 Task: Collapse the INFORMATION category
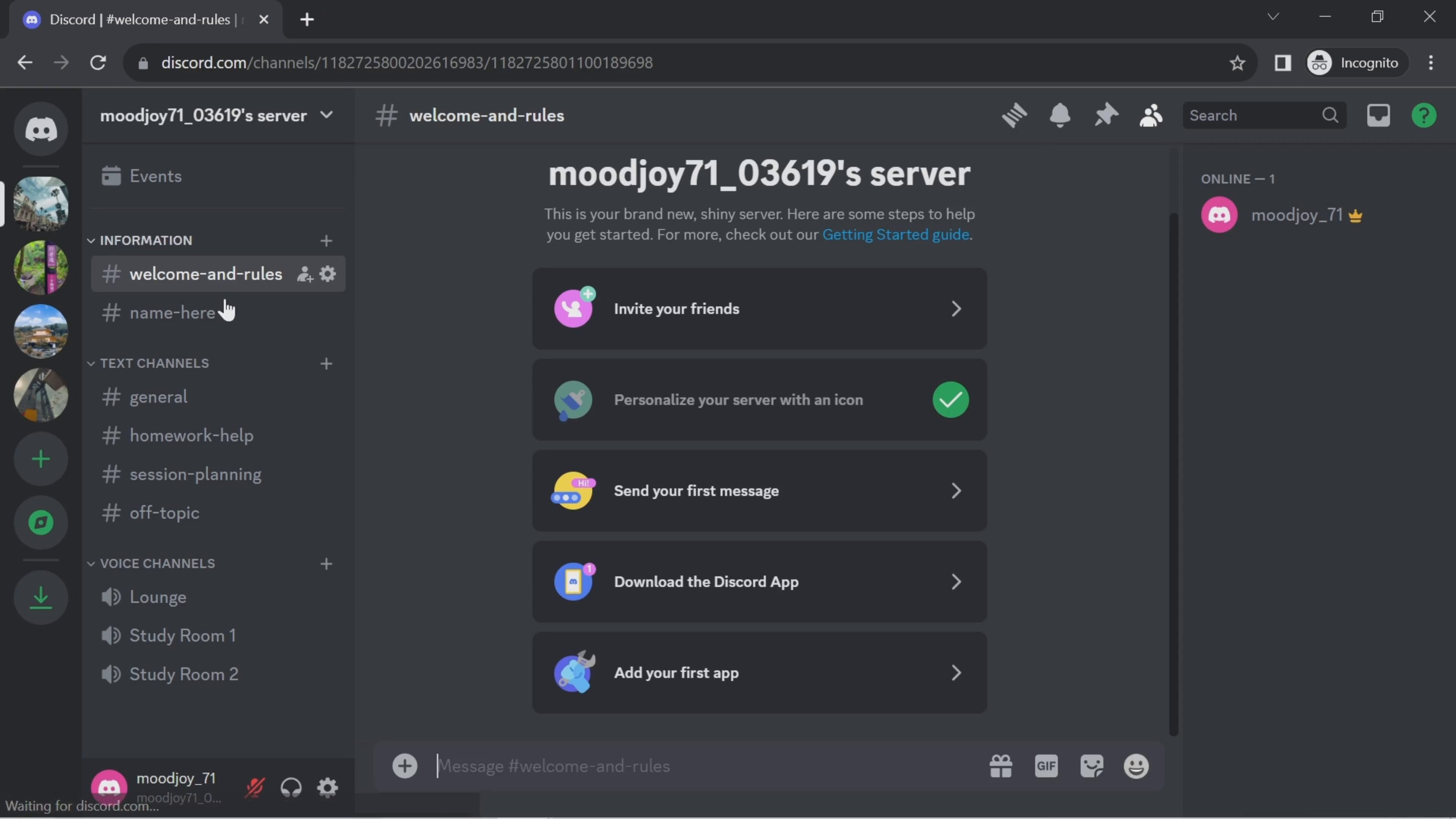[x=146, y=240]
